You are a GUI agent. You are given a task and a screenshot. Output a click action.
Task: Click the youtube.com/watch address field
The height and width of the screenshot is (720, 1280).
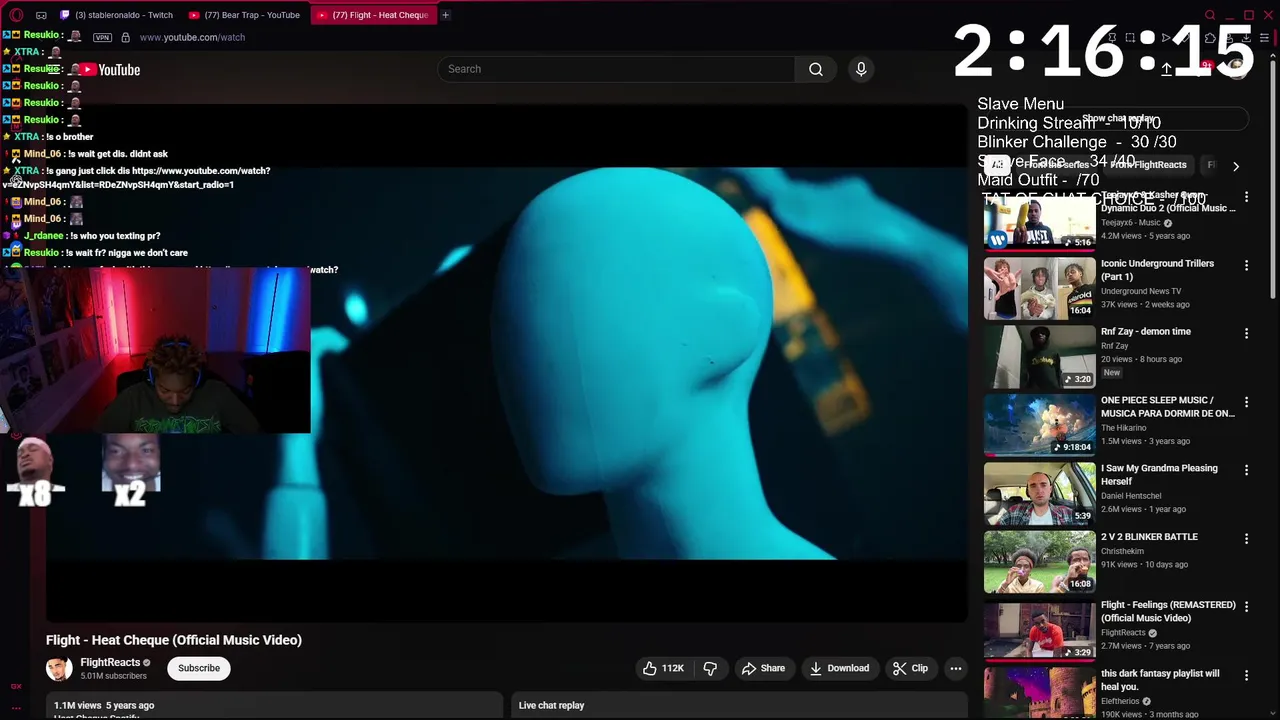(x=192, y=37)
